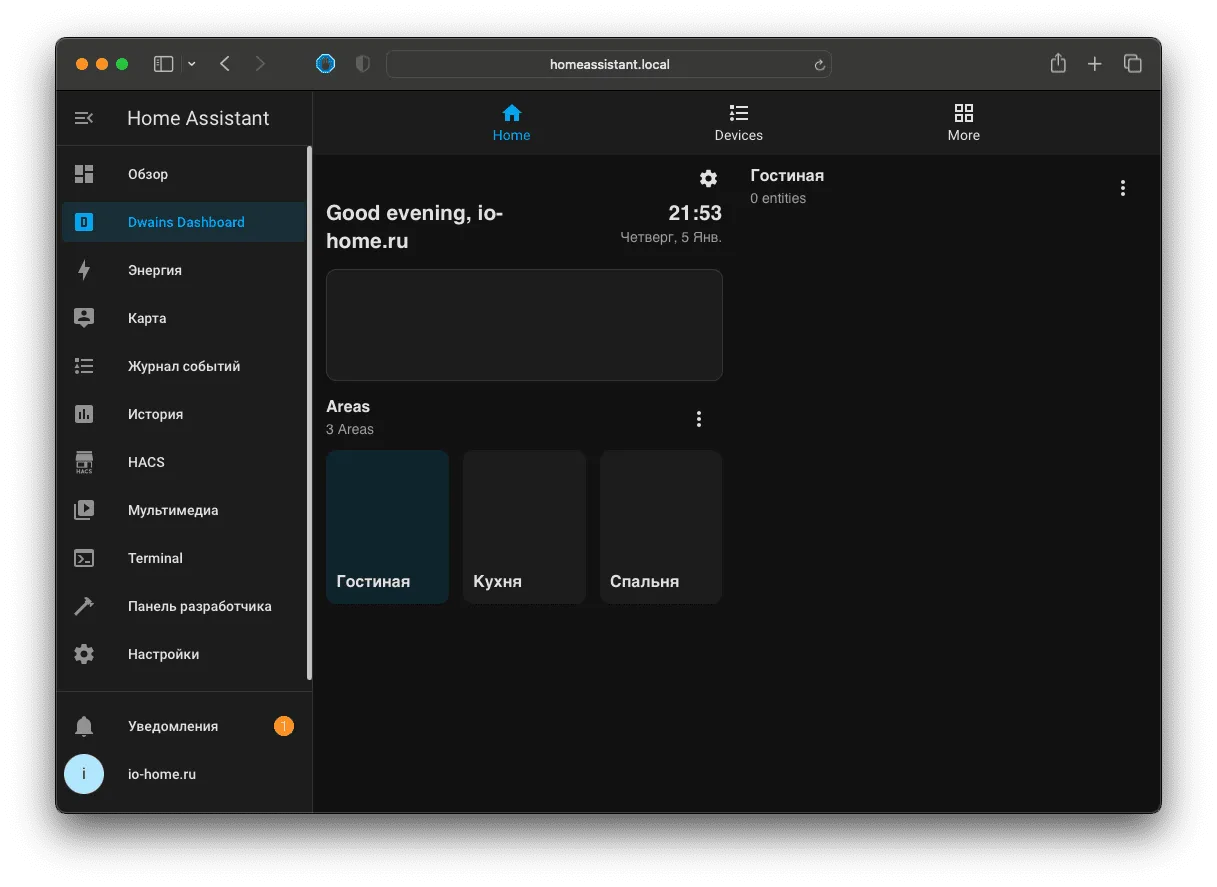Open the Карта map icon

(x=84, y=318)
